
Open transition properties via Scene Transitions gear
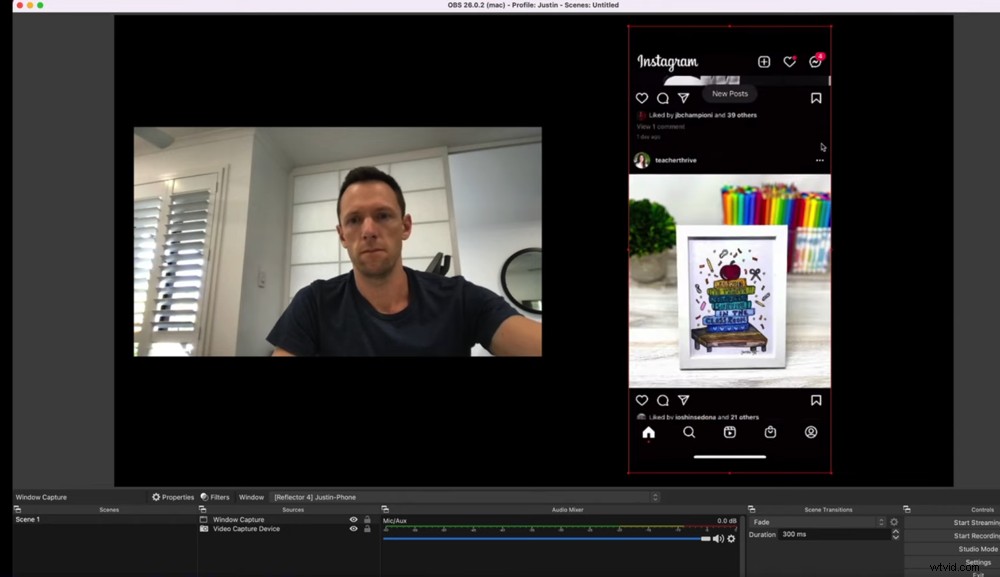(x=895, y=521)
